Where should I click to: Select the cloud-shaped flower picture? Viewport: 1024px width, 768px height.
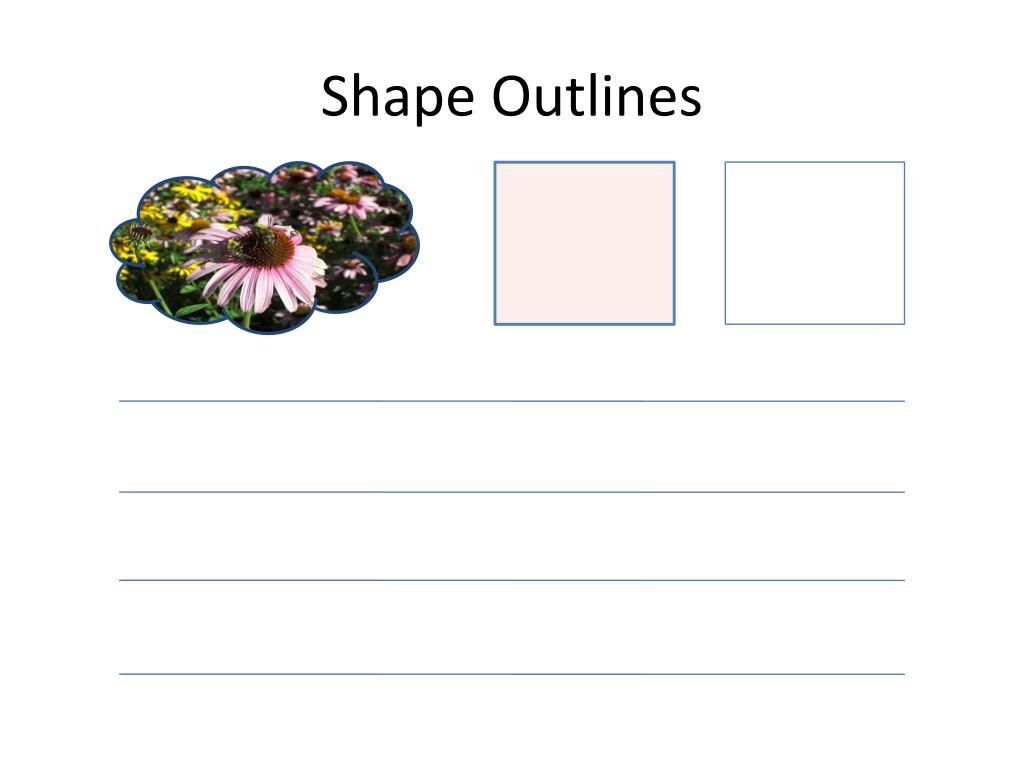click(x=264, y=247)
